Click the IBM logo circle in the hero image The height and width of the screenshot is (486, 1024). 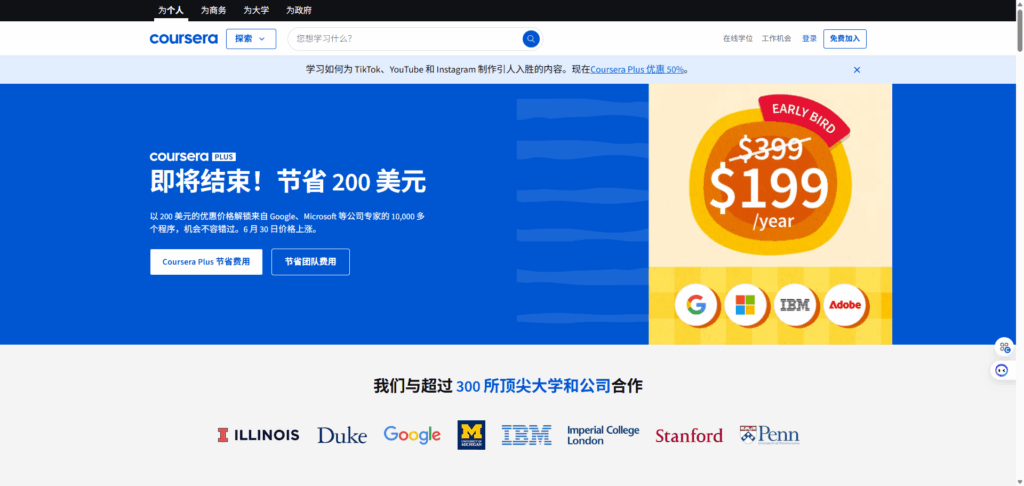(795, 305)
